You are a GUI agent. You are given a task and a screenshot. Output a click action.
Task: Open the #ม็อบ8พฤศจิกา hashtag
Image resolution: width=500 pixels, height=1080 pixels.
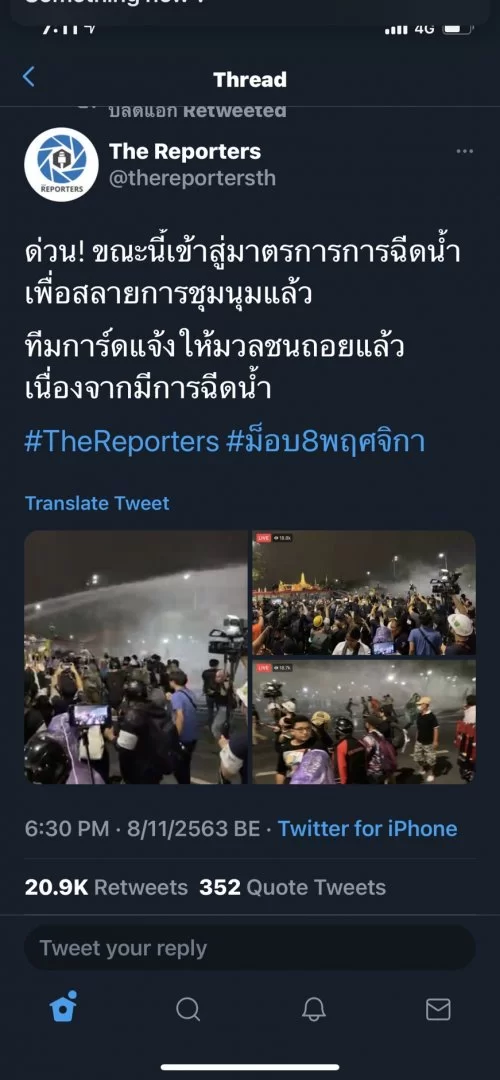(x=325, y=442)
